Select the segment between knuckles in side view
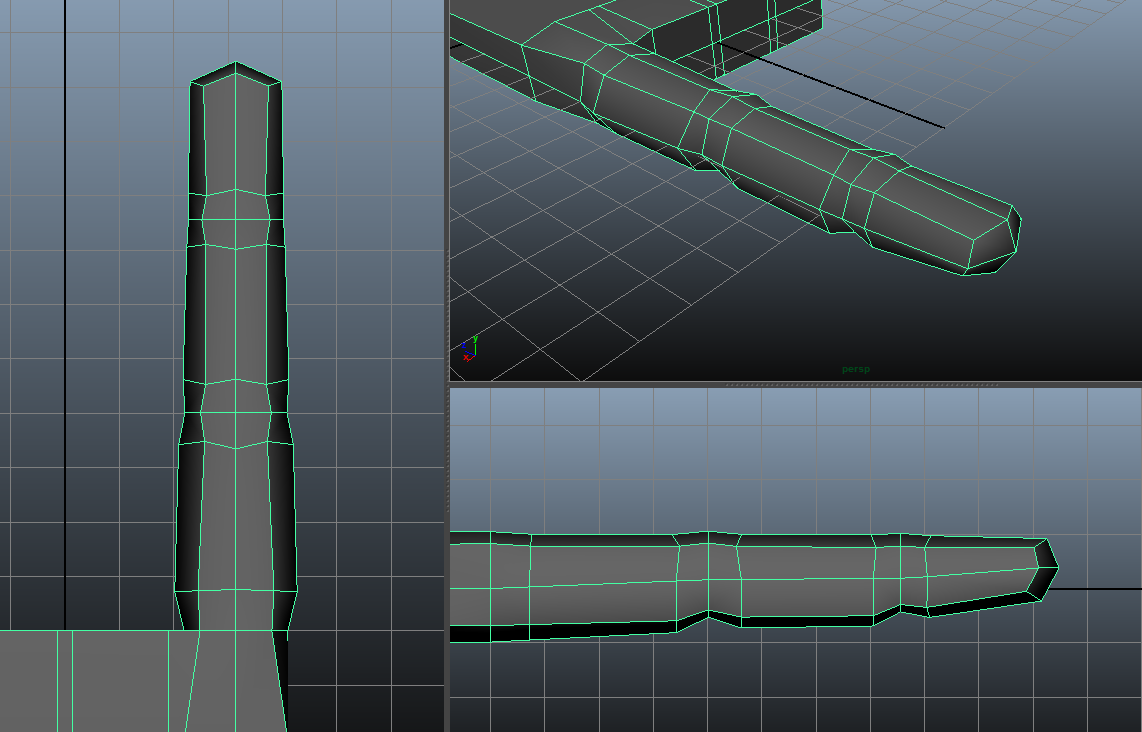Screen dimensions: 1142x732 pos(805,580)
